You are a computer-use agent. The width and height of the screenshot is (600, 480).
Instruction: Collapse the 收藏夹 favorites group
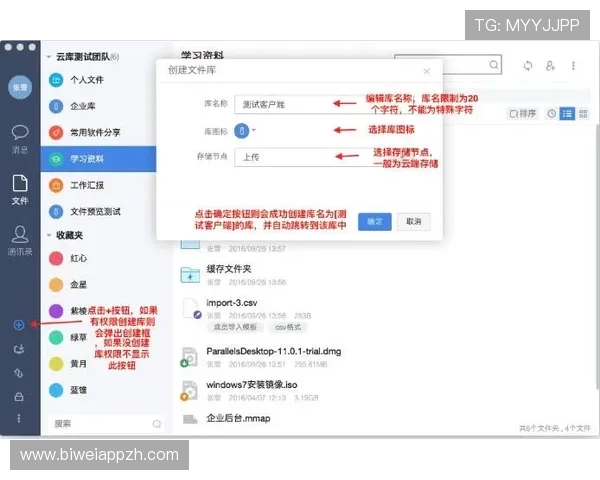coord(49,235)
